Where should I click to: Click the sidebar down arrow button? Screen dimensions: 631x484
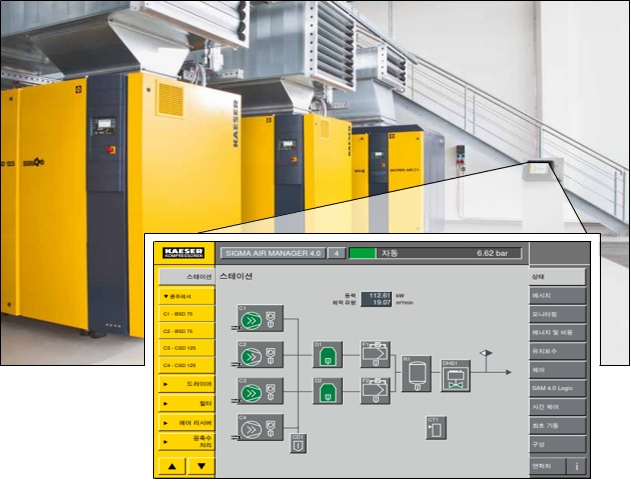tap(201, 466)
